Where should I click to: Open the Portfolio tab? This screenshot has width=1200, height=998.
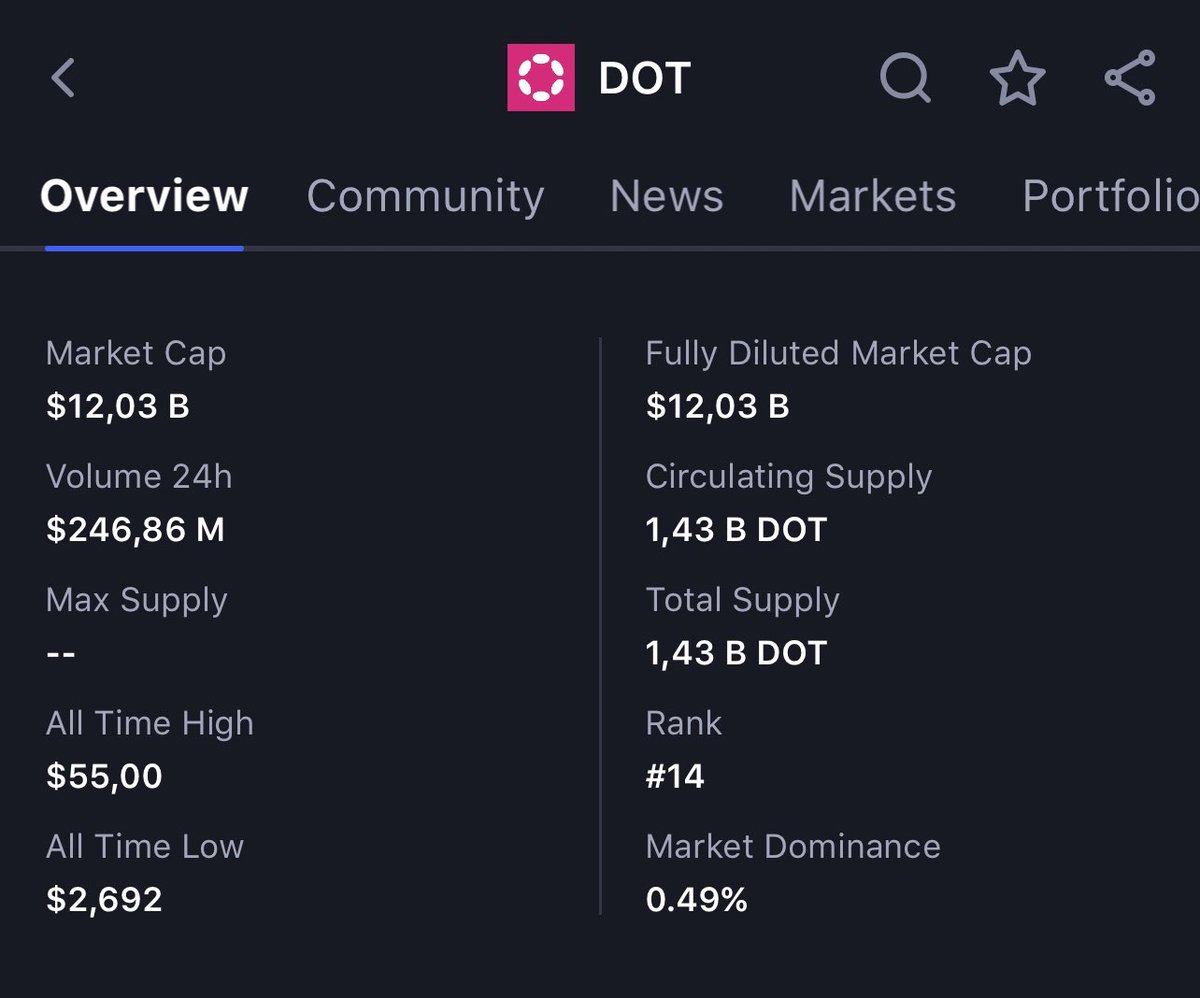point(1111,196)
